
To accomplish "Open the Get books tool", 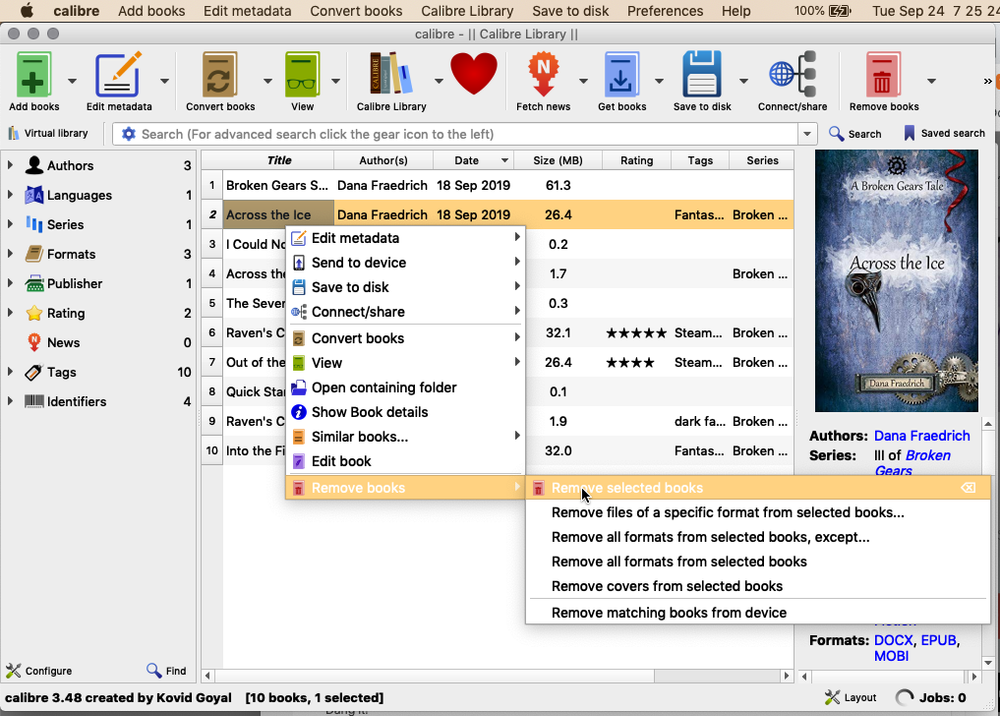I will pos(622,75).
